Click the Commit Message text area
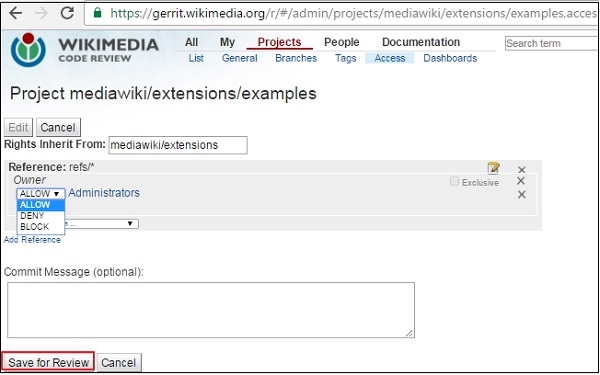This screenshot has width=600, height=375. click(211, 310)
